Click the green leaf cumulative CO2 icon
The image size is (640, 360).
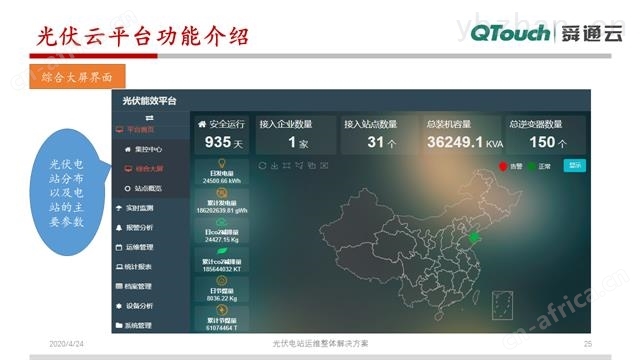click(x=222, y=252)
